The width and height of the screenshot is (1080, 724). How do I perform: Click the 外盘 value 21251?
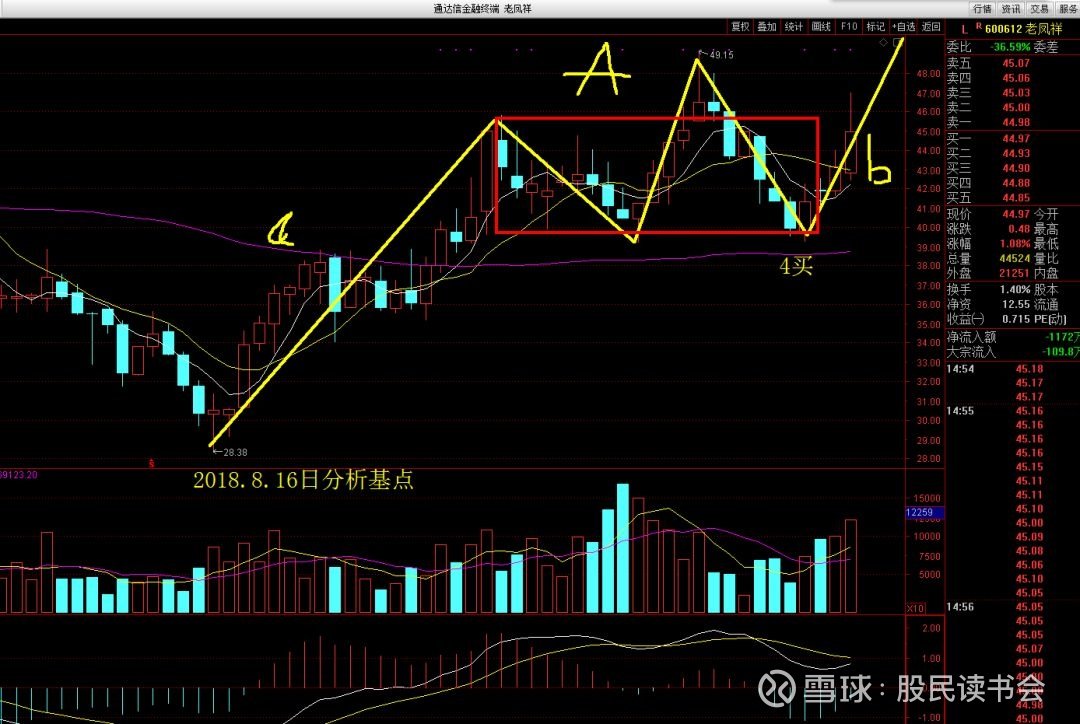1015,273
